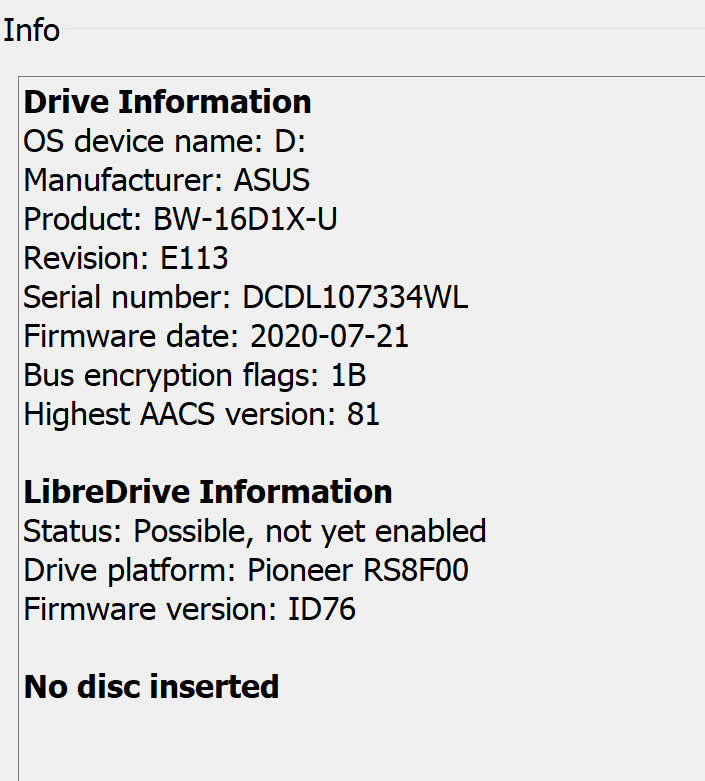The image size is (705, 781).
Task: Click the Manufacturer ASUS line
Action: pyautogui.click(x=166, y=180)
